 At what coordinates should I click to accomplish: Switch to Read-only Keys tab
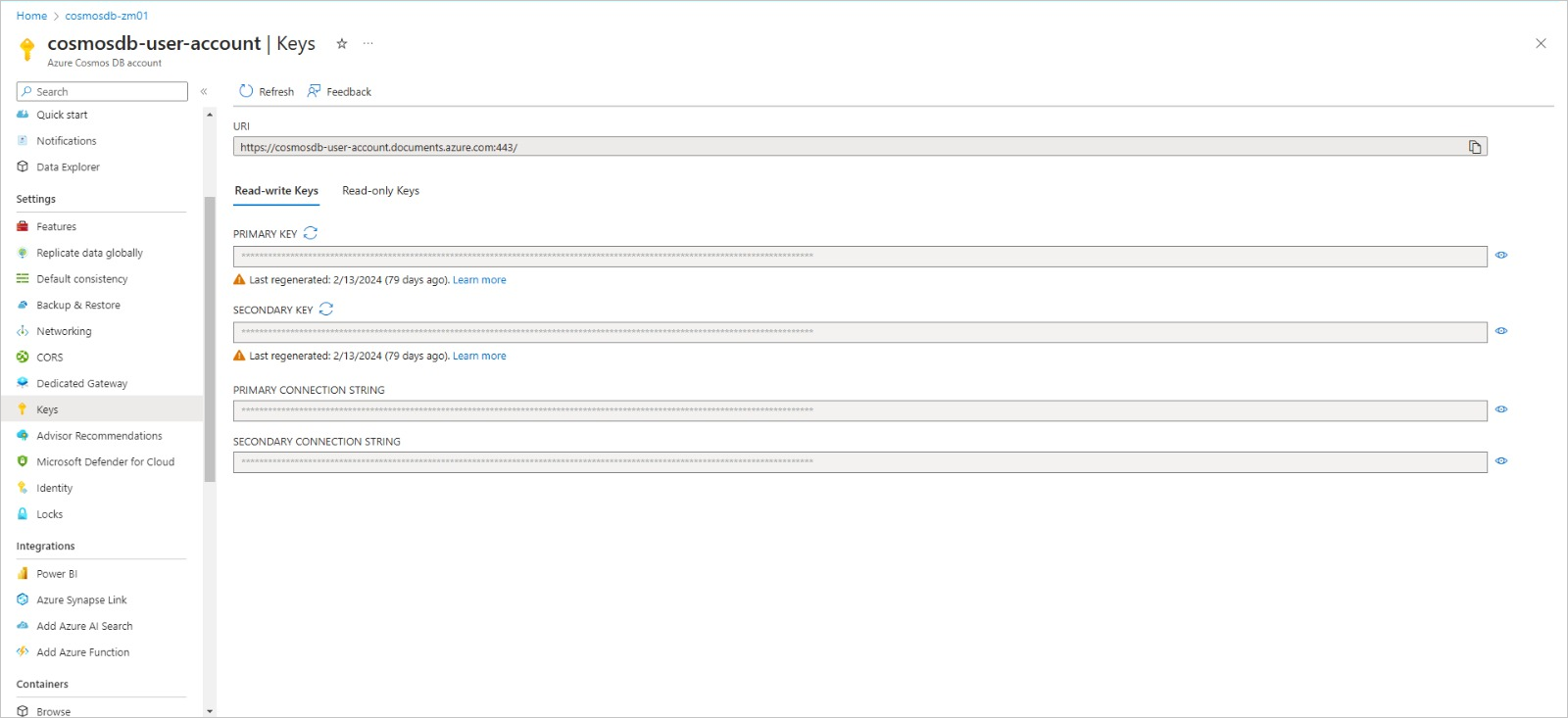(x=380, y=191)
